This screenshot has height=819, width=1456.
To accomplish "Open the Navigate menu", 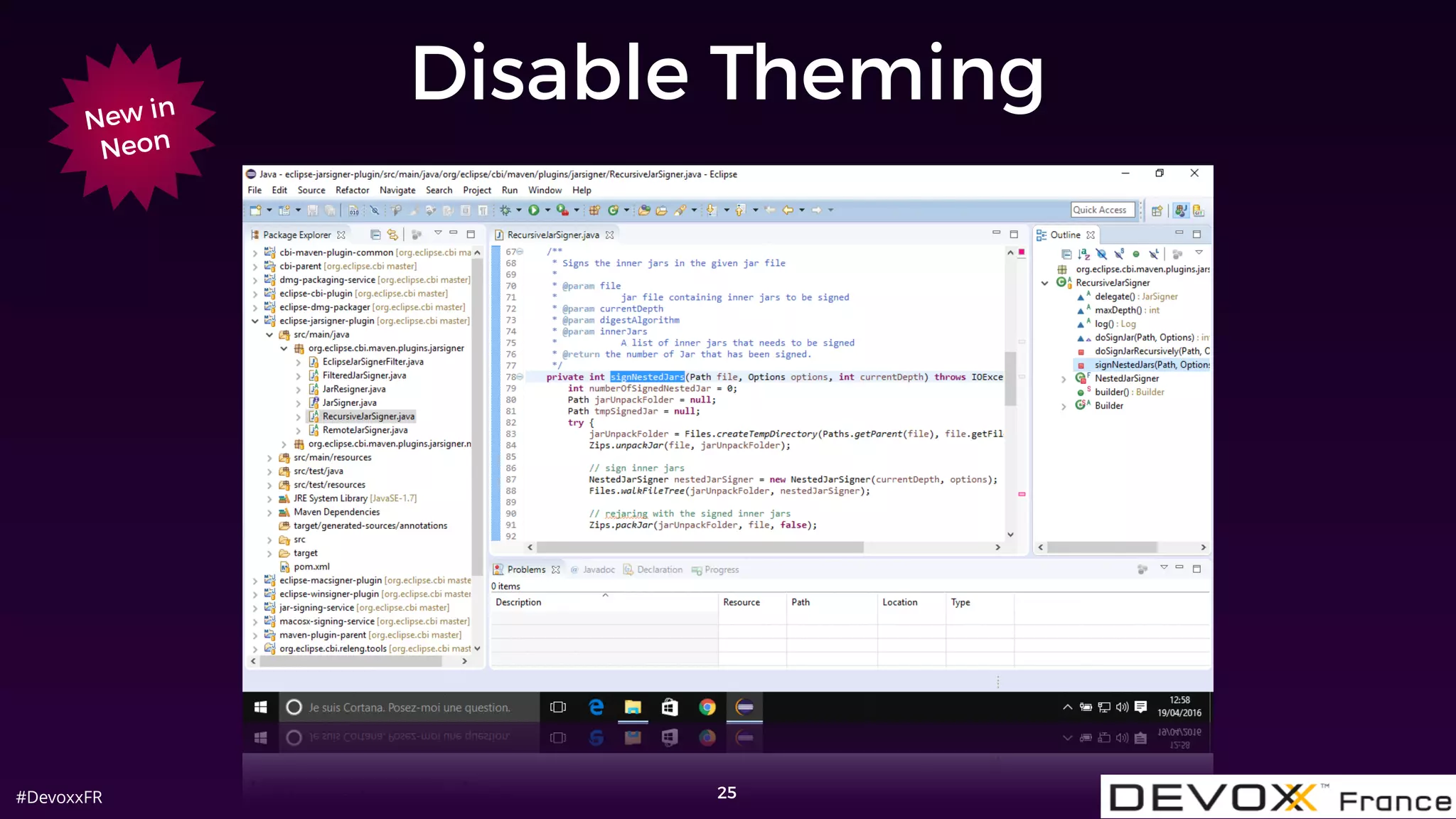I will (397, 191).
